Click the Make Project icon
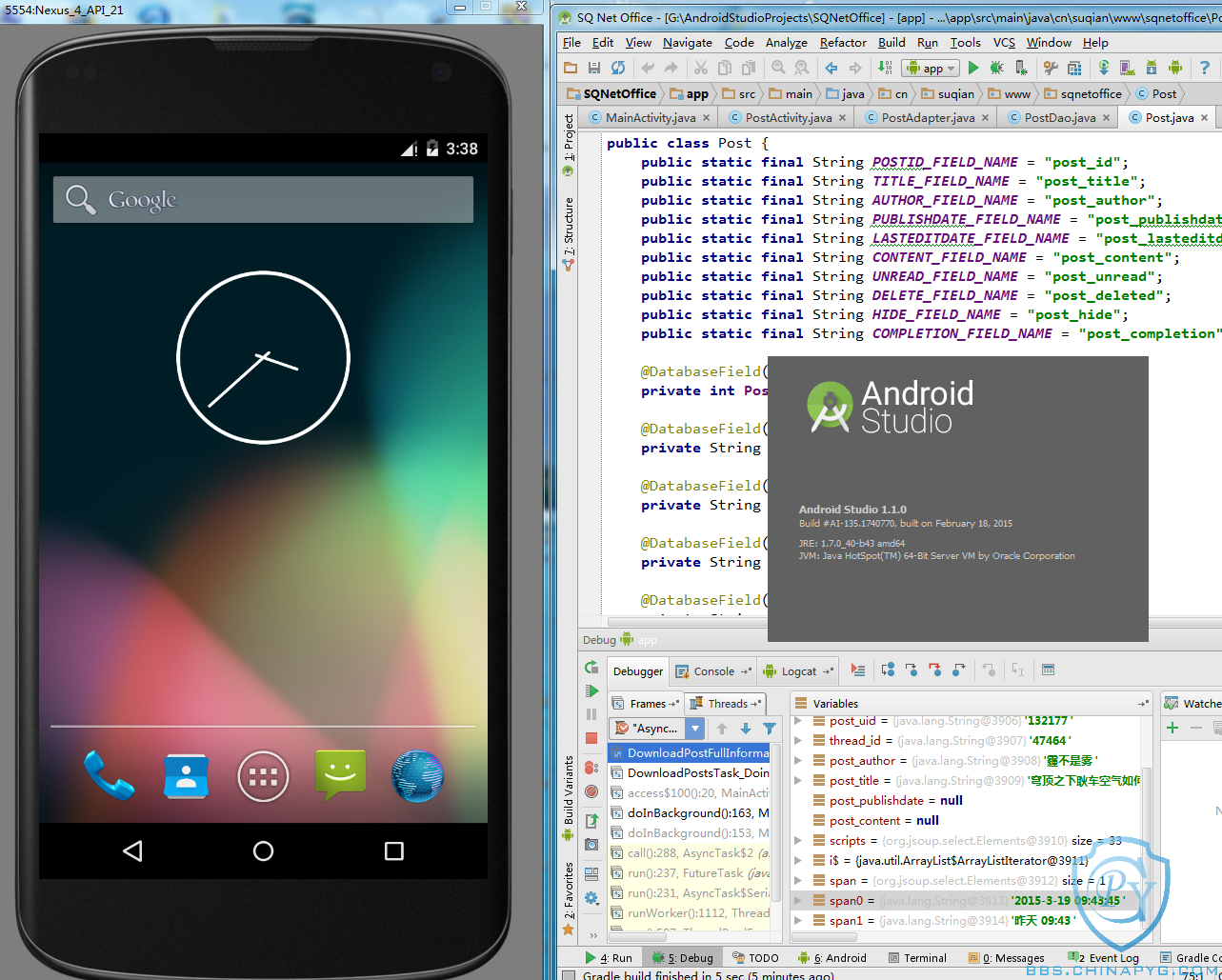1222x980 pixels. 885,68
